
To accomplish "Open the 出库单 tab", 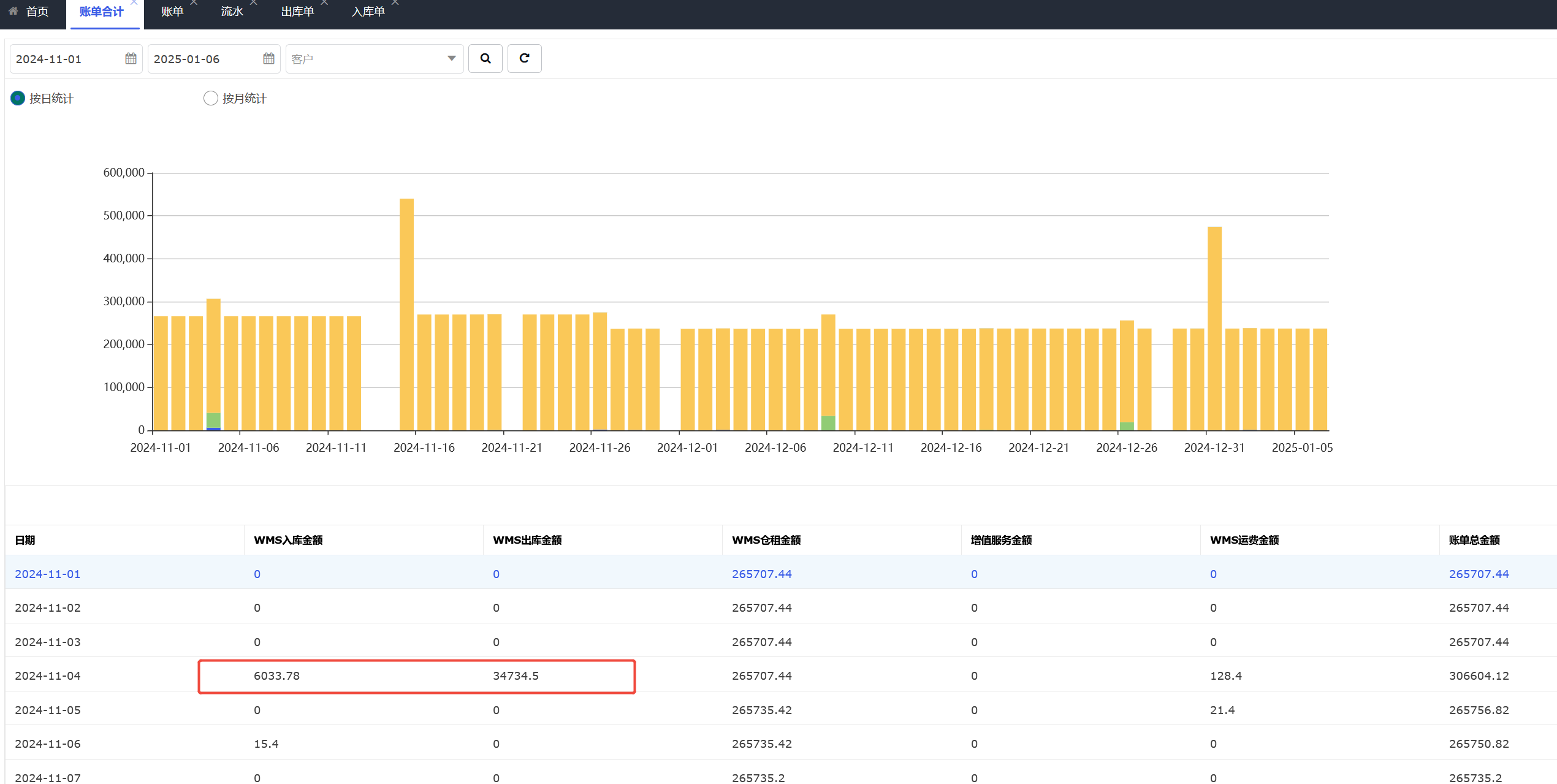I will [x=297, y=12].
